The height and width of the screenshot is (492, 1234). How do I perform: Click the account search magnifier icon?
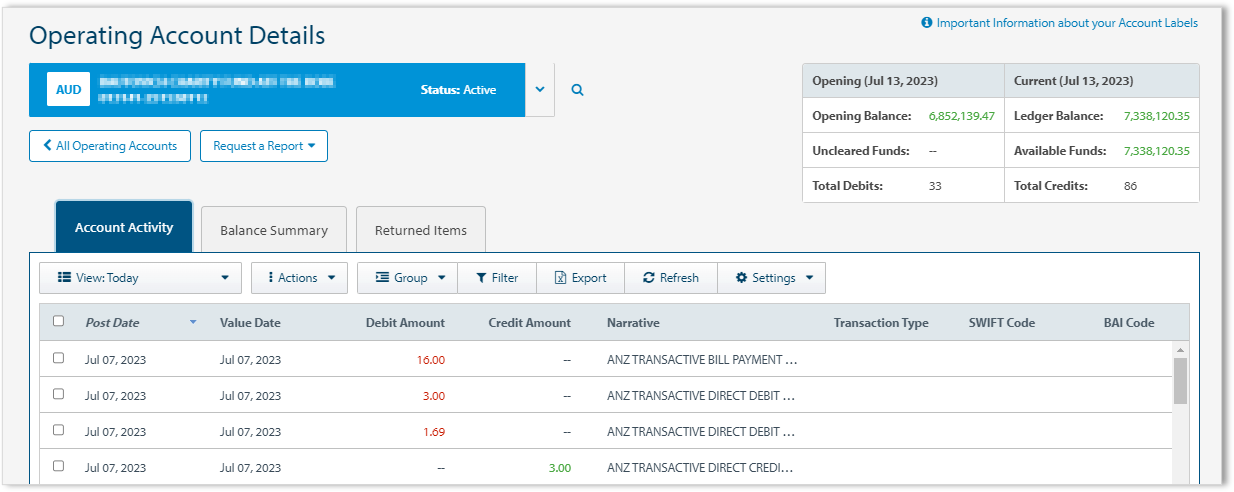pos(577,90)
